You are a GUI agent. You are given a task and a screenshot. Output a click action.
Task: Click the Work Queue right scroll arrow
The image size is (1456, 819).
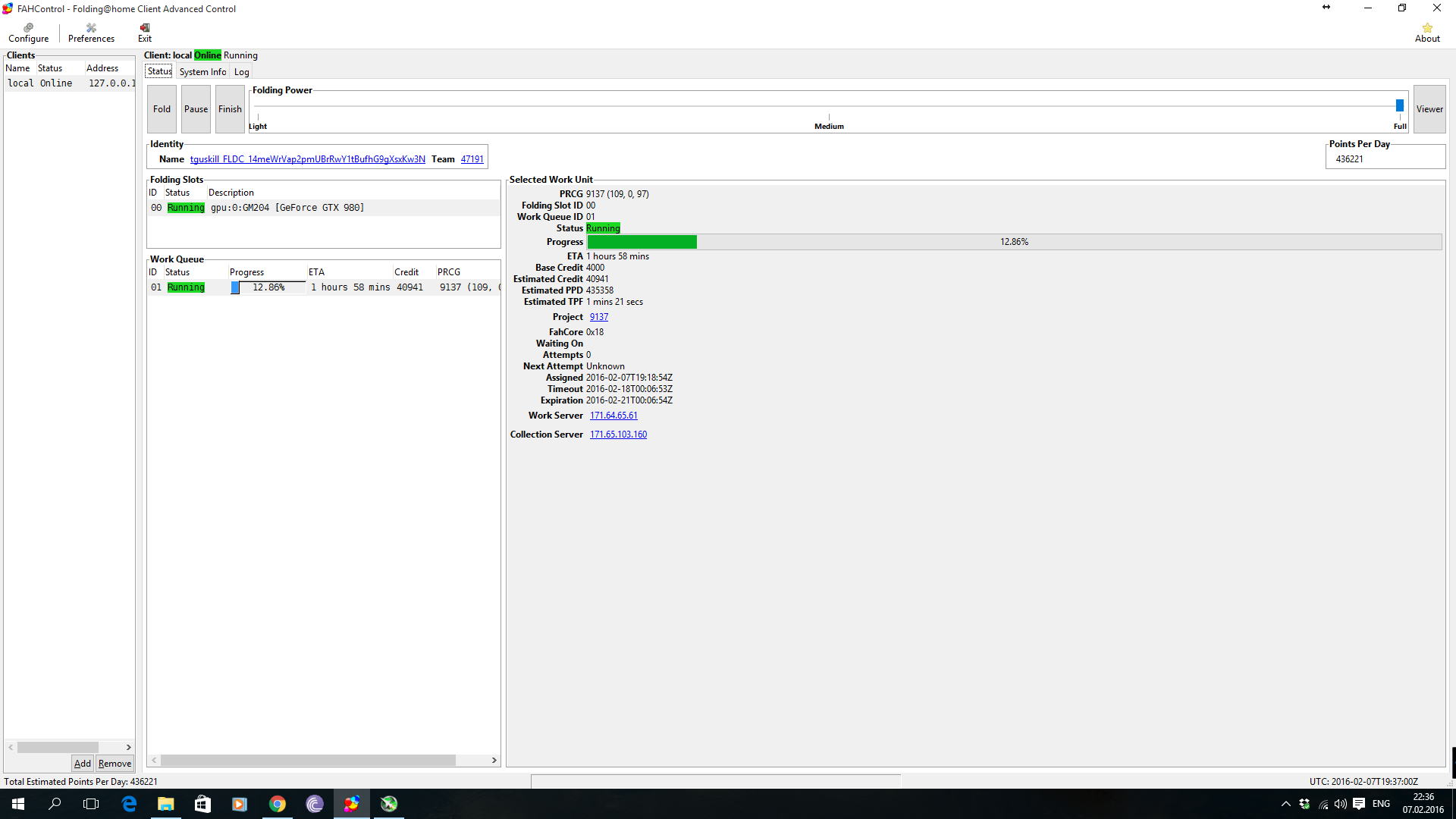click(x=494, y=760)
